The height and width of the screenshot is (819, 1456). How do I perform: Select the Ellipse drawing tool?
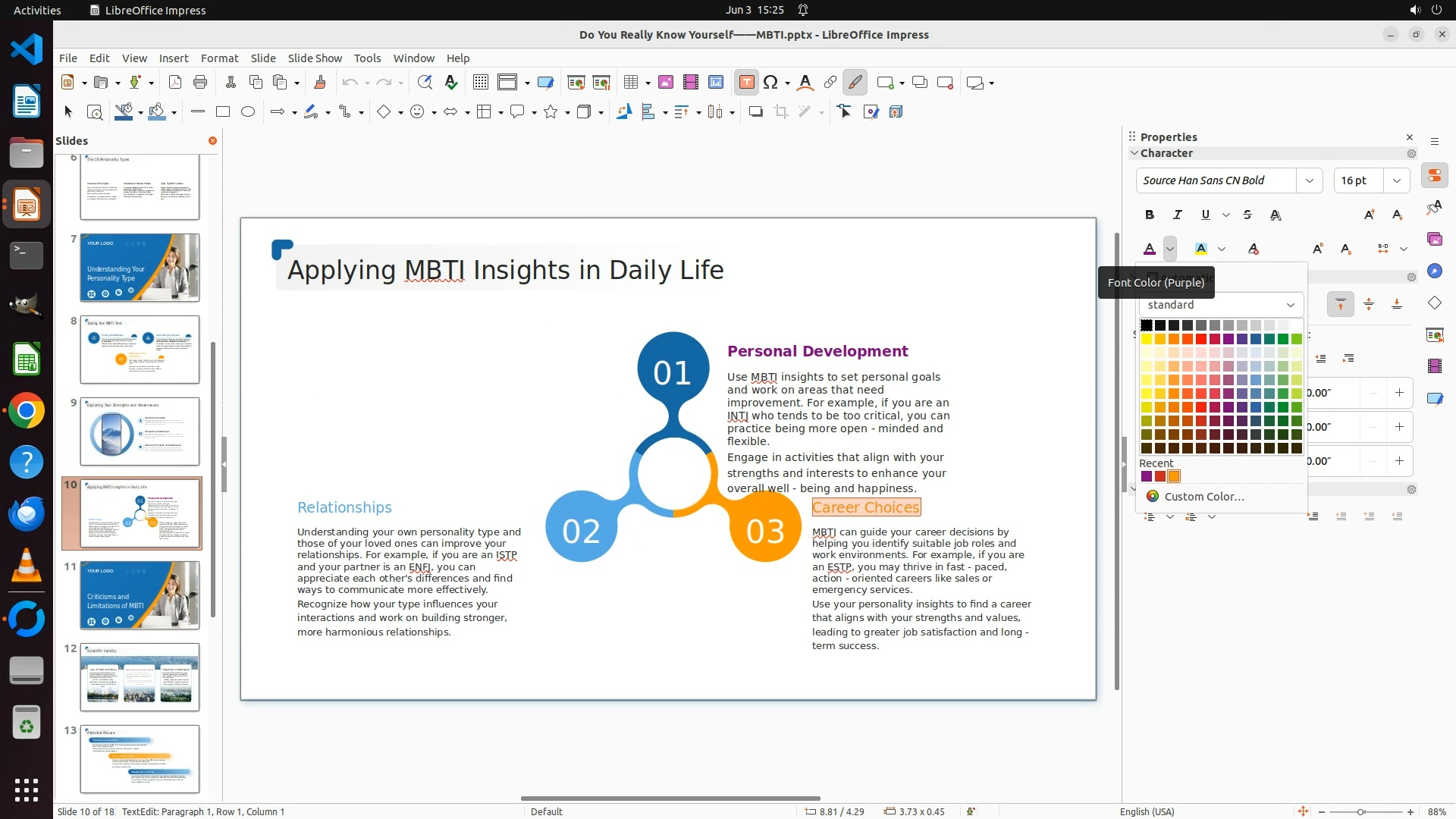pos(247,112)
